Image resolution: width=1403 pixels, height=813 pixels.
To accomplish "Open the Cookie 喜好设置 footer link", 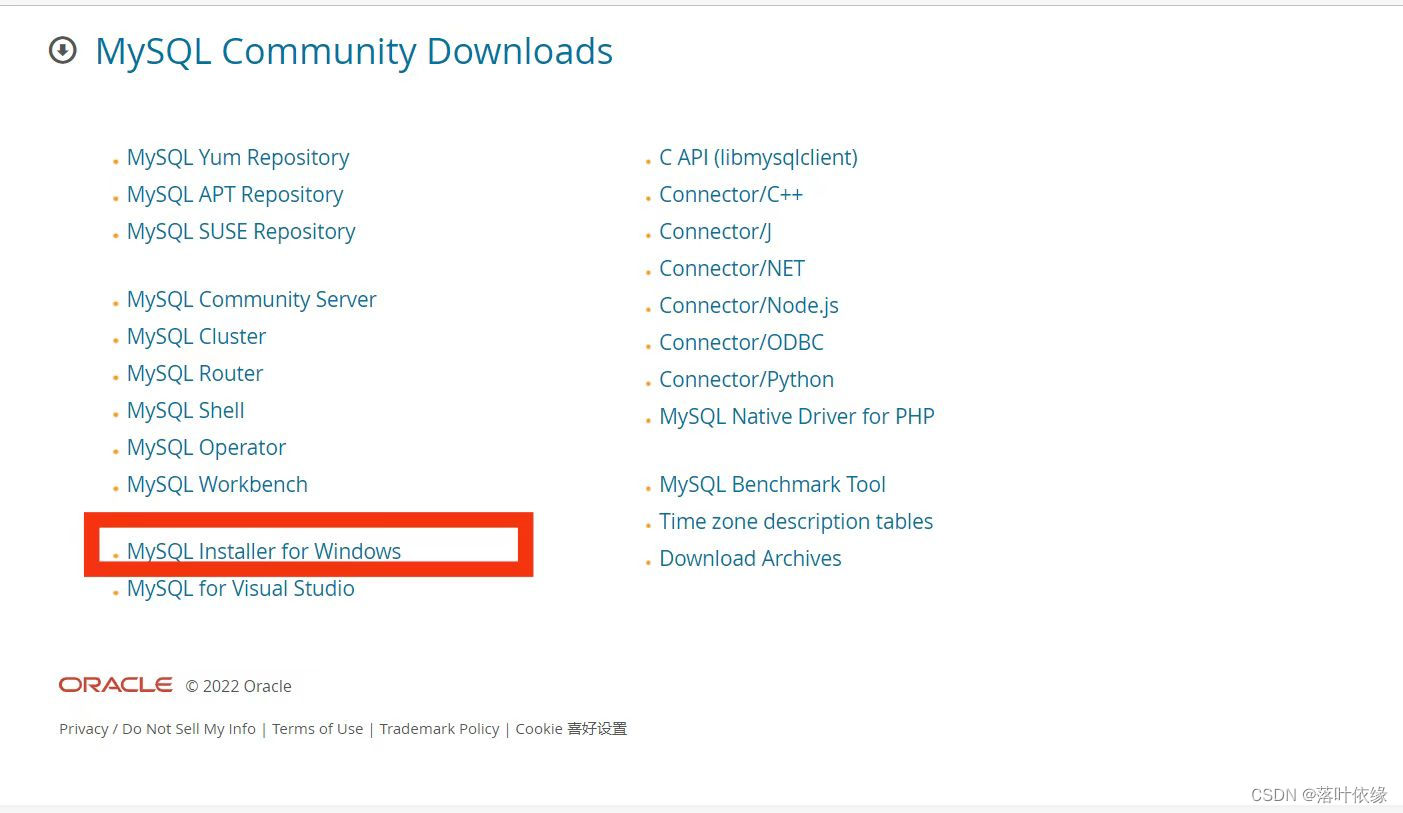I will pyautogui.click(x=571, y=729).
